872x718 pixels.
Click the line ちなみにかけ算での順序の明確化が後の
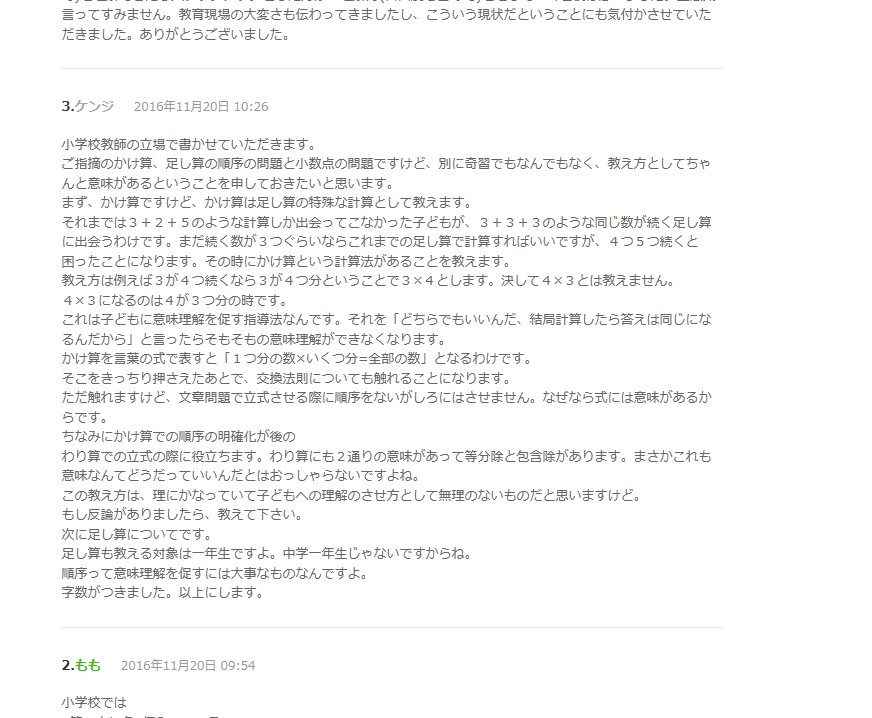[x=179, y=437]
